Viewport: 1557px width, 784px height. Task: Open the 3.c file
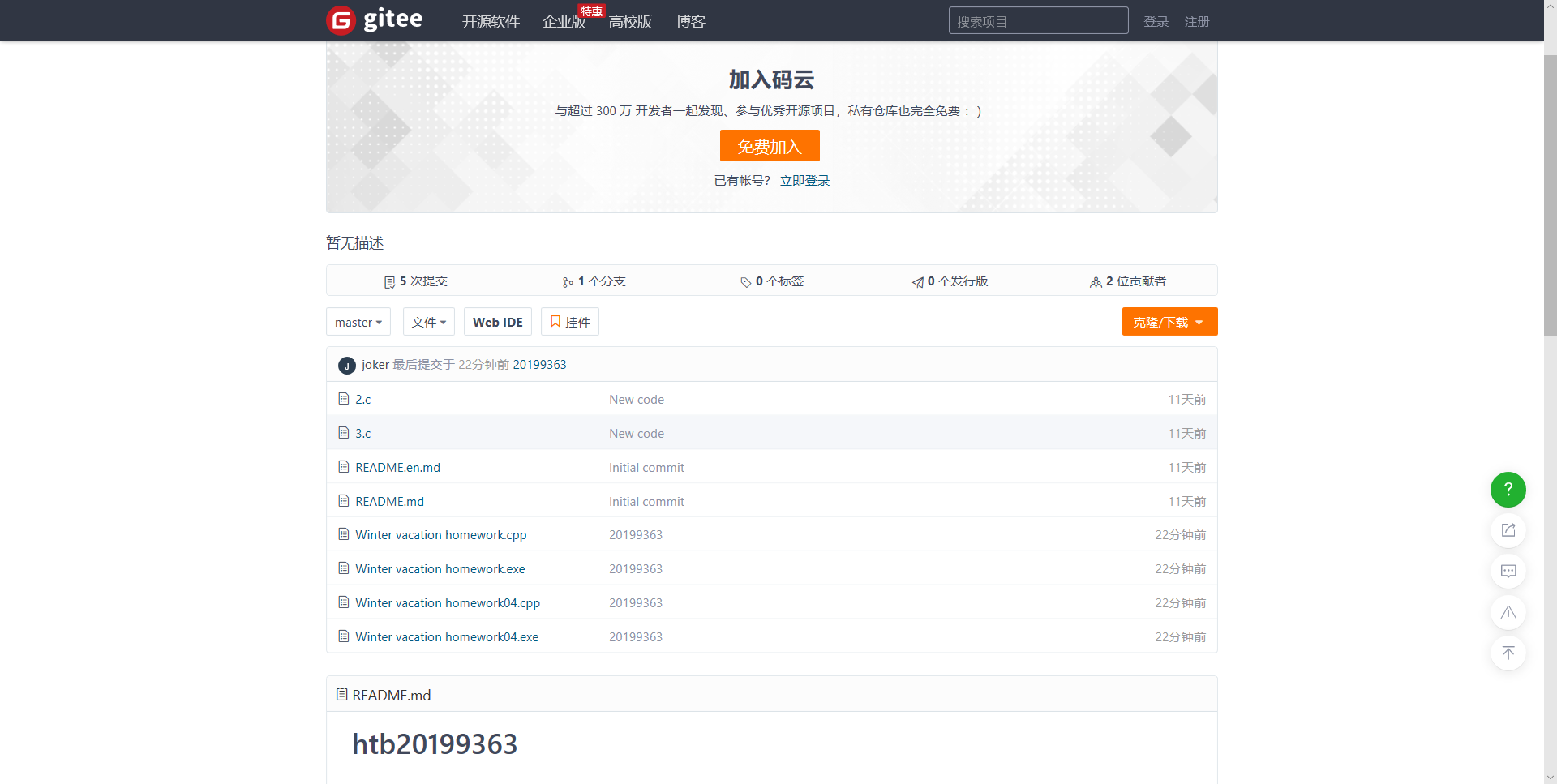[362, 434]
